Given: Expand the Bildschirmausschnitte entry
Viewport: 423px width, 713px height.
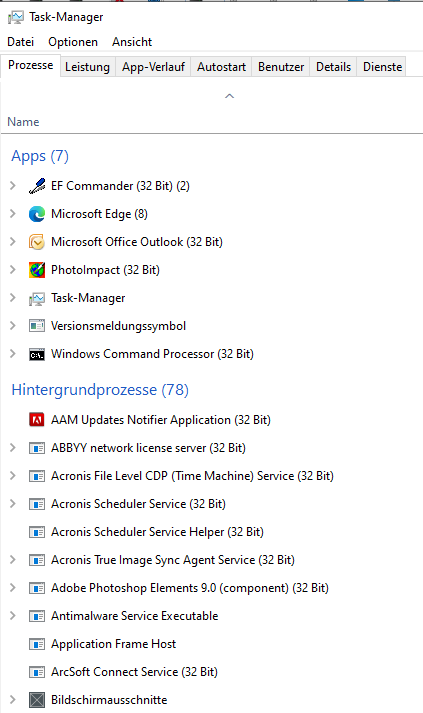Looking at the screenshot, I should pyautogui.click(x=13, y=700).
